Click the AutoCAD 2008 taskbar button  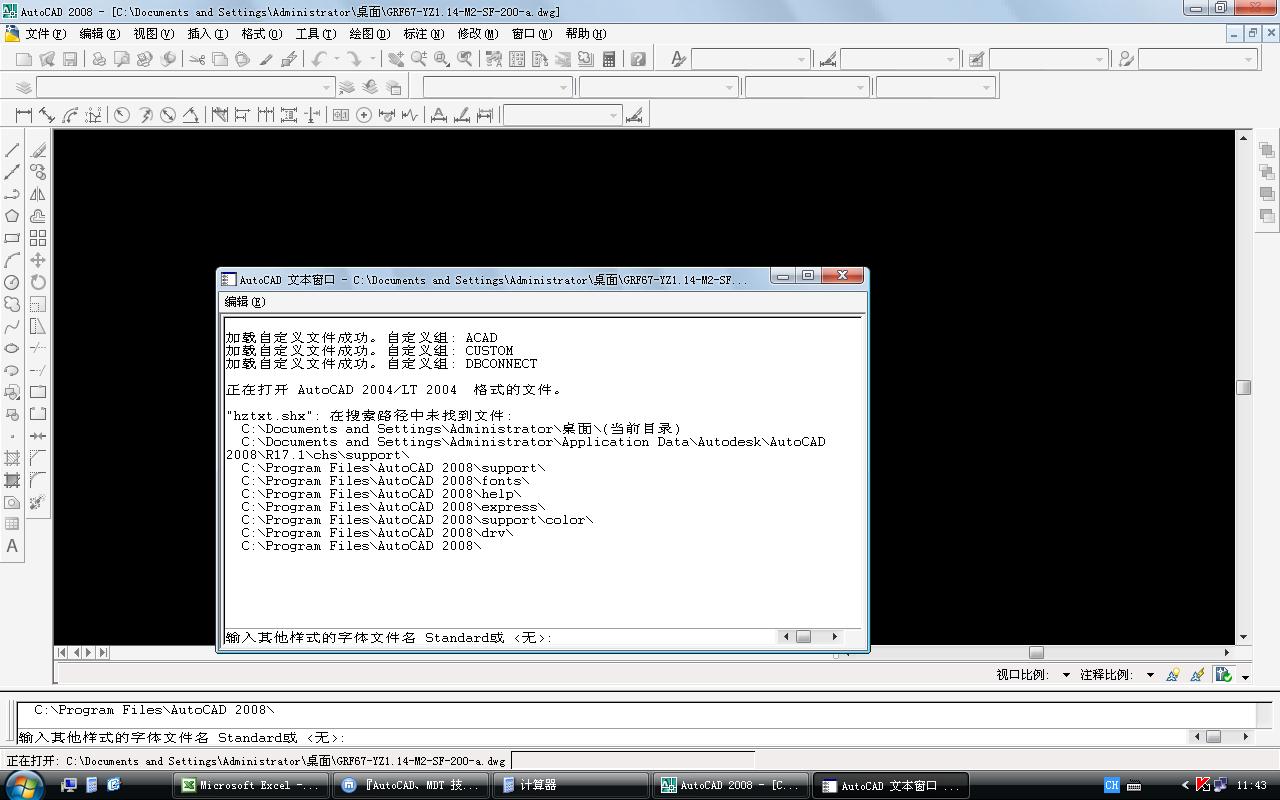tap(731, 785)
